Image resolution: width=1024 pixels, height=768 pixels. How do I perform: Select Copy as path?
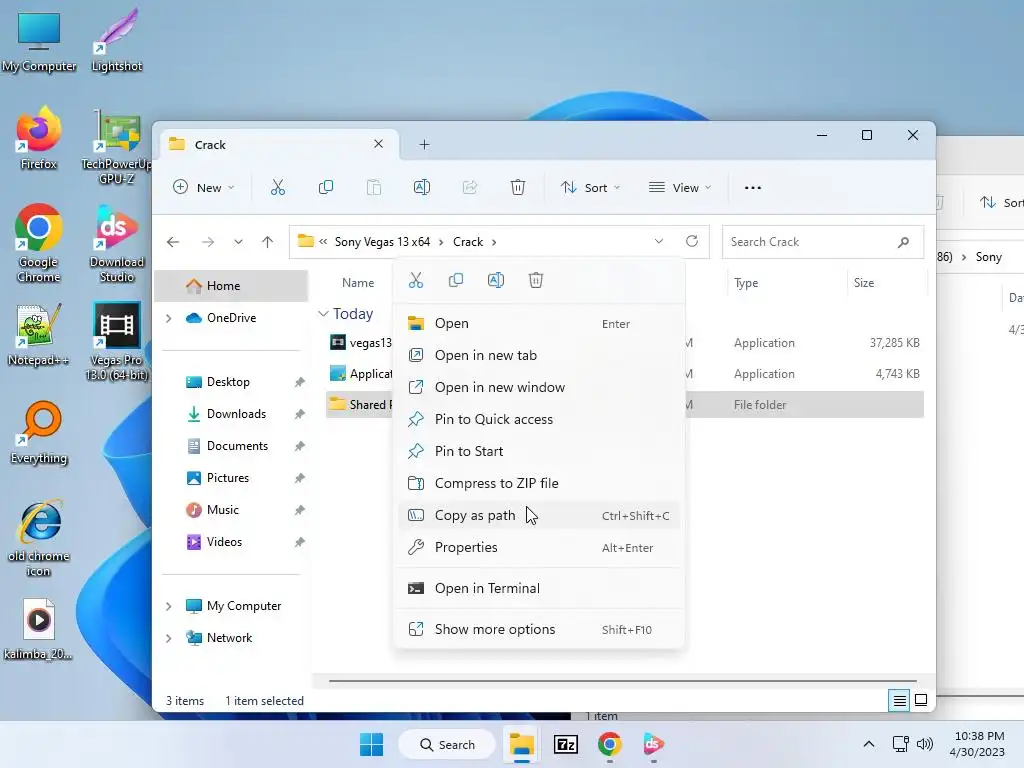tap(539, 515)
